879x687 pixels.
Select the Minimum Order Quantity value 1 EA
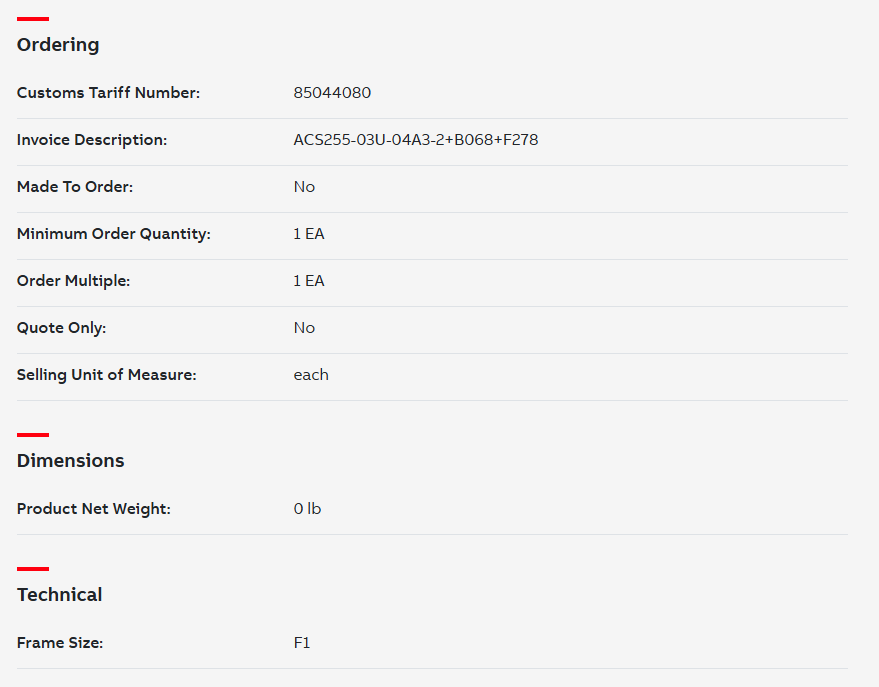[x=308, y=234]
